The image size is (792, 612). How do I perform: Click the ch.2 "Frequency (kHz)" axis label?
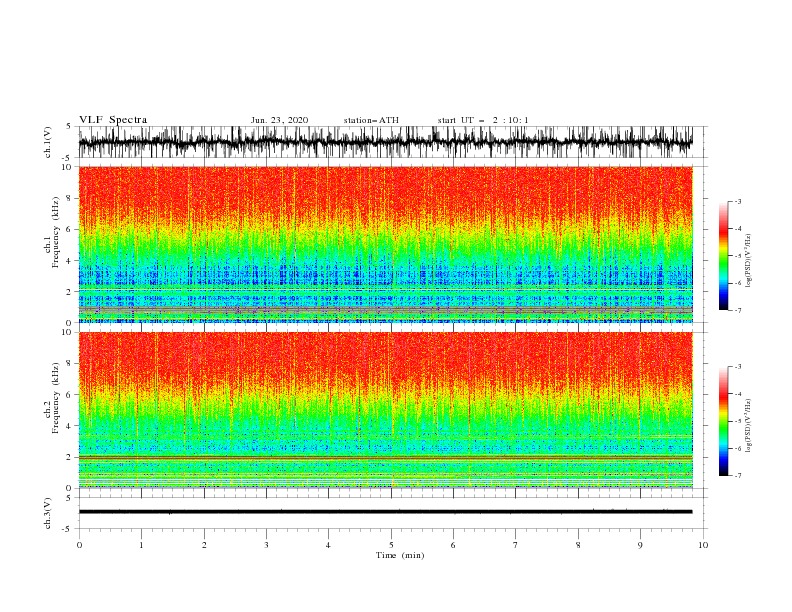55,398
